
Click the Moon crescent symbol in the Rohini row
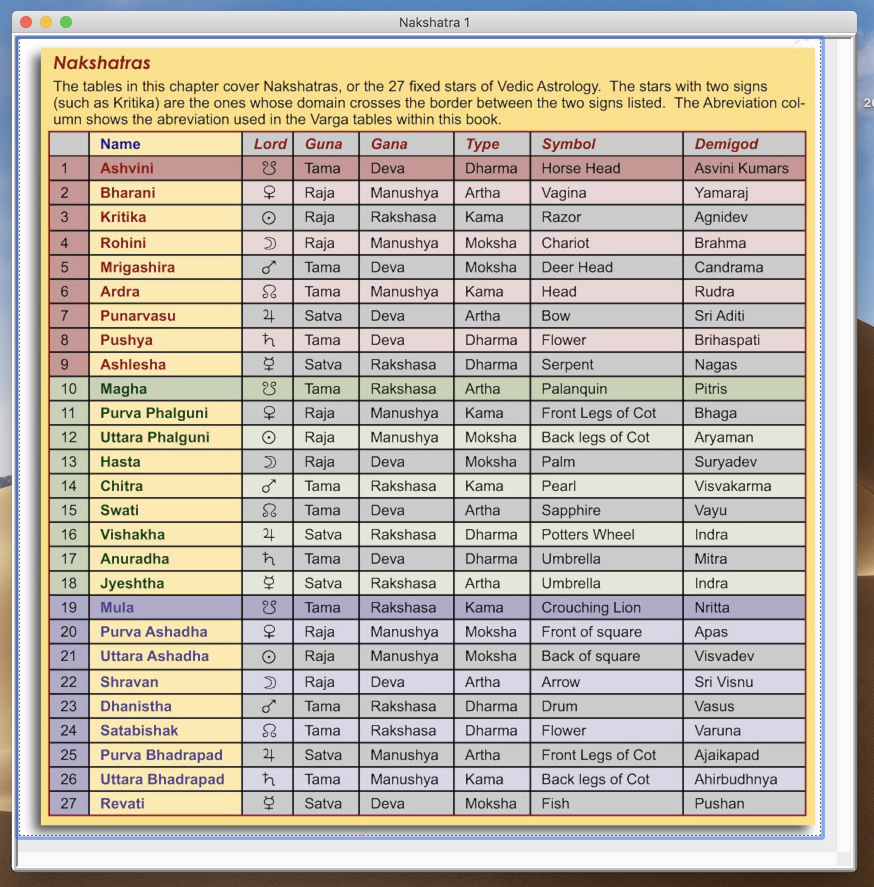click(x=268, y=243)
